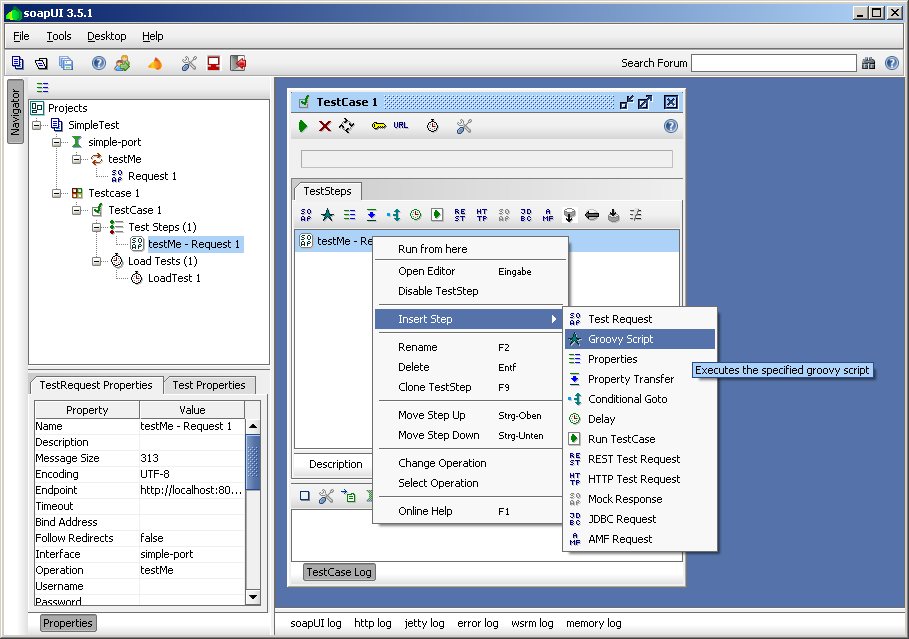Click Run TestCase icon in TestSteps toolbar

[437, 215]
